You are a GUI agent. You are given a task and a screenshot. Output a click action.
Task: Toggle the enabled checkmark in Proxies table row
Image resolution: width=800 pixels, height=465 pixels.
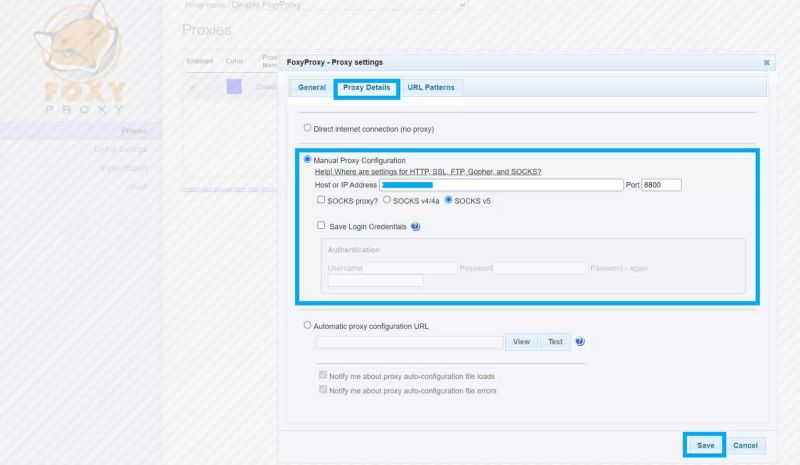pyautogui.click(x=193, y=87)
